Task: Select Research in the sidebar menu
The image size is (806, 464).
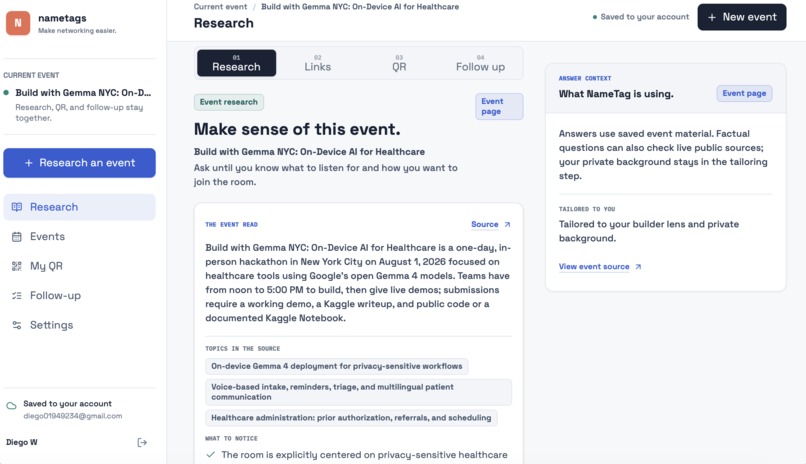Action: [79, 207]
